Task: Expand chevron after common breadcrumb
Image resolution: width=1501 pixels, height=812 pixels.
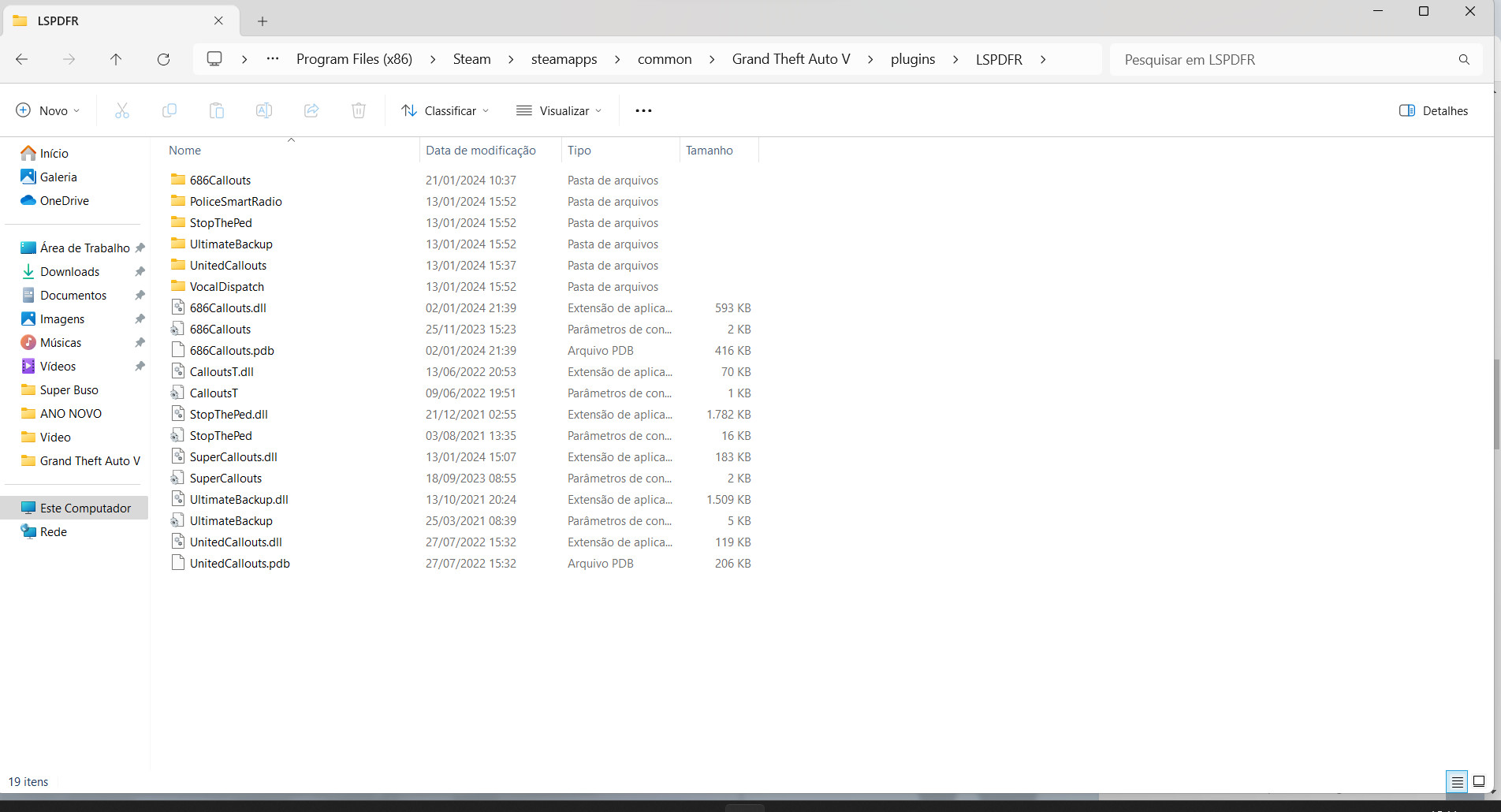Action: (x=712, y=60)
